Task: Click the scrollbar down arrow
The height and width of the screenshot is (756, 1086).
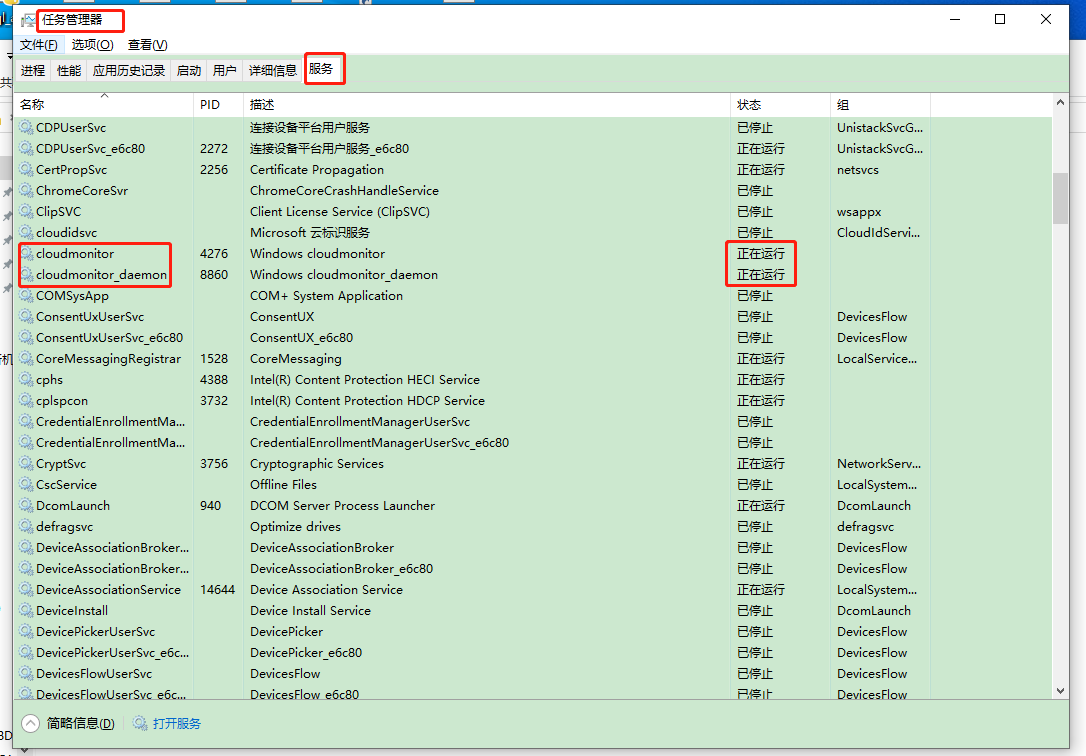Action: [1061, 690]
